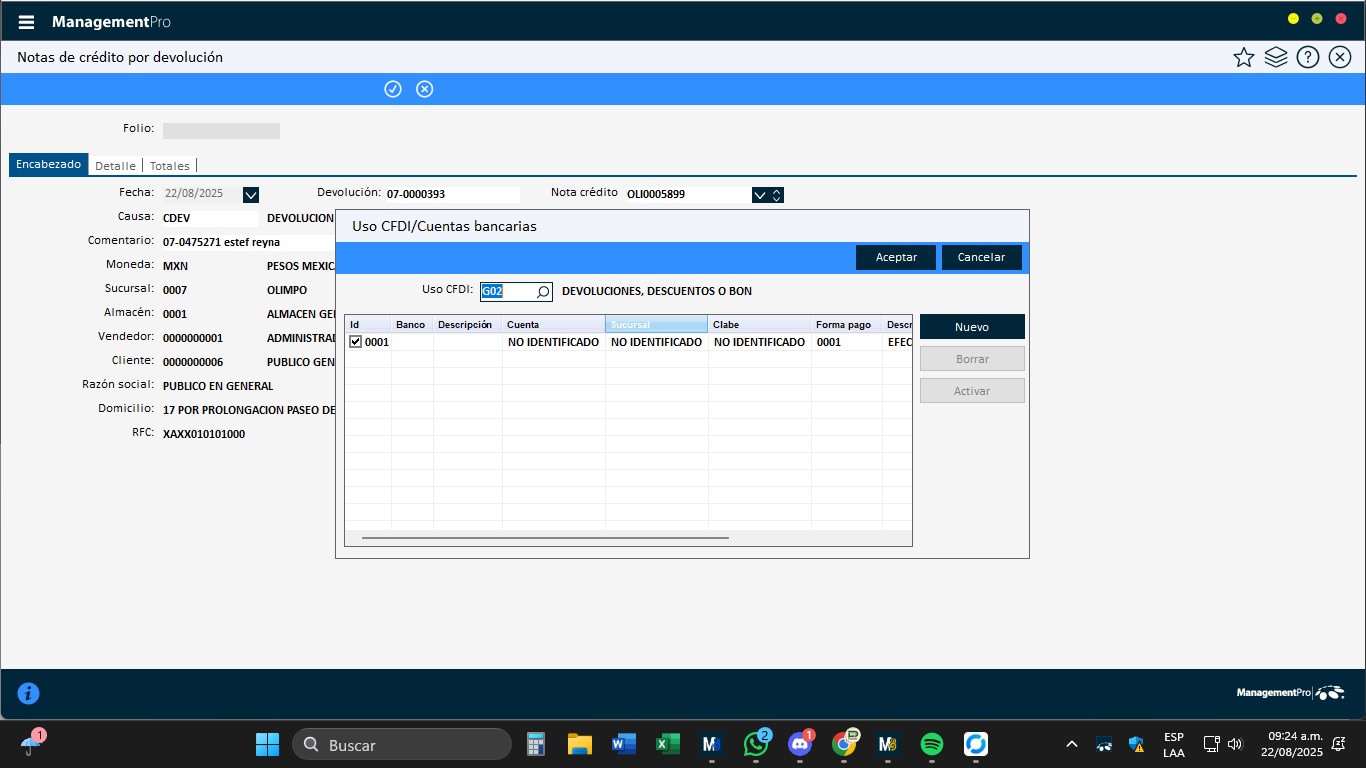Viewport: 1366px width, 768px height.
Task: Click the Id column header
Action: (x=368, y=325)
